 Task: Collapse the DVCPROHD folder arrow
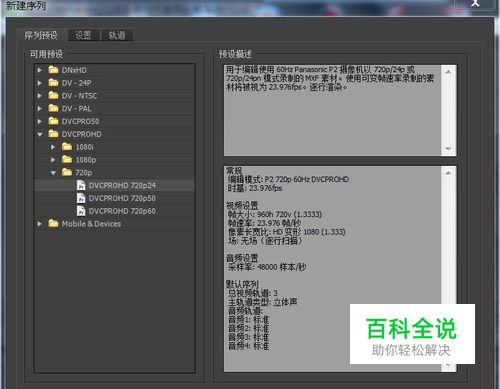click(x=40, y=134)
